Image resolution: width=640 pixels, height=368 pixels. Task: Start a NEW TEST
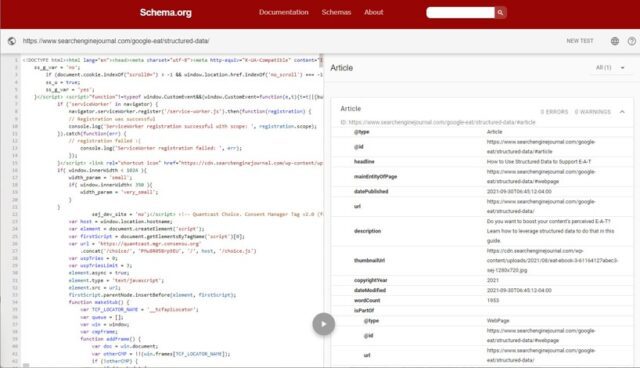point(580,41)
